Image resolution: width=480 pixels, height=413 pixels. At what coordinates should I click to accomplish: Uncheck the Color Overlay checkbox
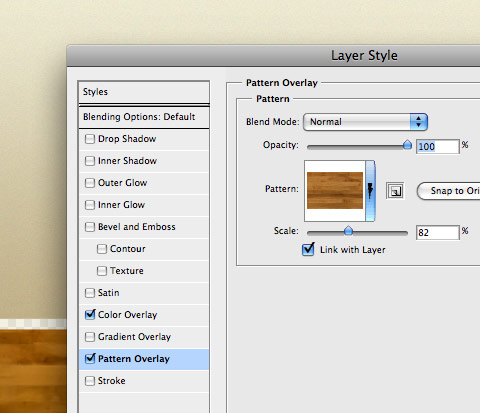(90, 314)
